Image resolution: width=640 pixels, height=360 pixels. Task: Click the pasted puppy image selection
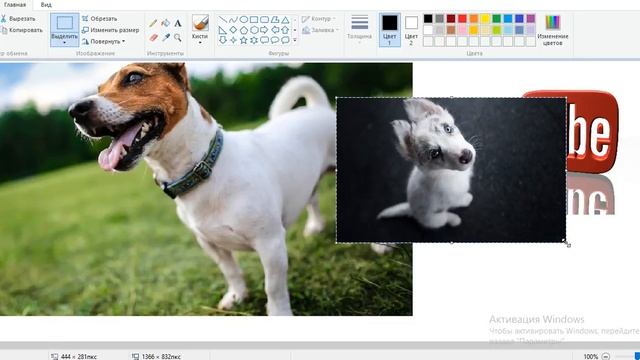pyautogui.click(x=451, y=170)
